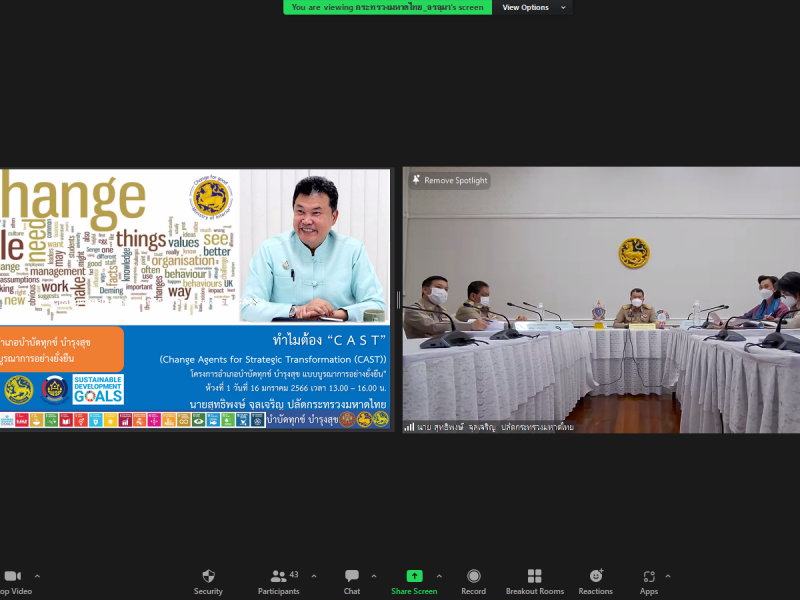The width and height of the screenshot is (800, 600).
Task: Expand the video settings arrow beside Stop Video
Action: [38, 576]
